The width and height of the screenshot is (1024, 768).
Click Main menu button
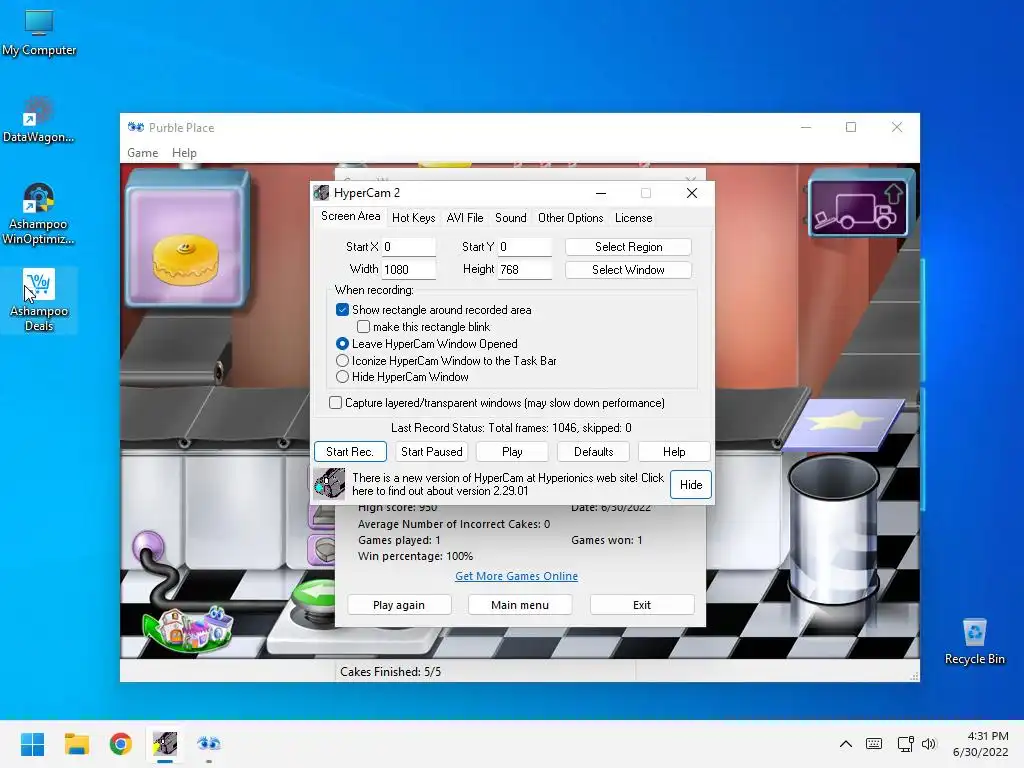(x=520, y=605)
